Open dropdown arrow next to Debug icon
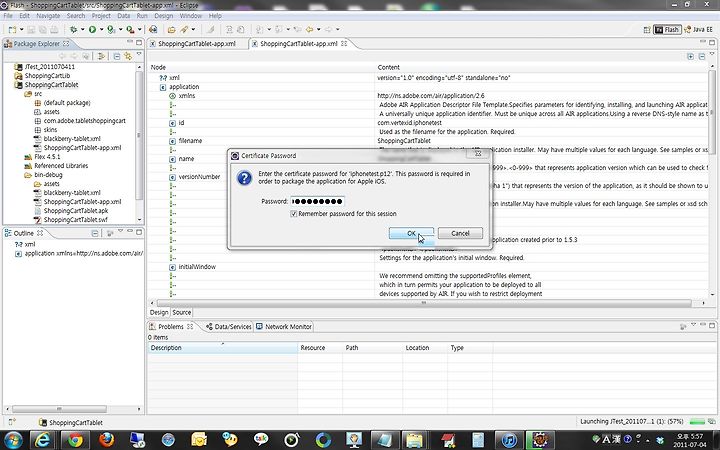720x450 pixels. 82,29
